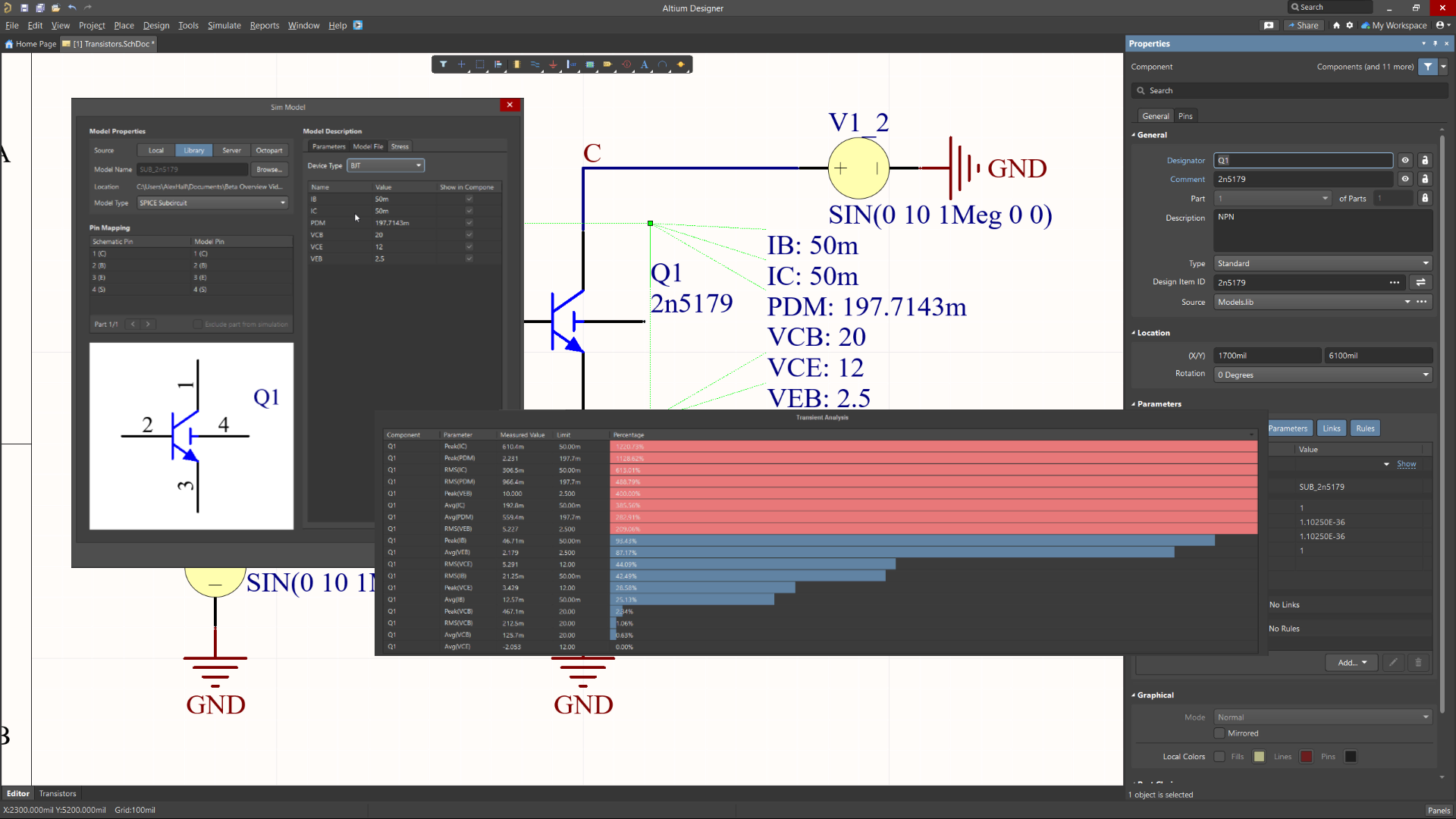Screen dimensions: 1456x819
Task: Open the Simulate menu
Action: (224, 25)
